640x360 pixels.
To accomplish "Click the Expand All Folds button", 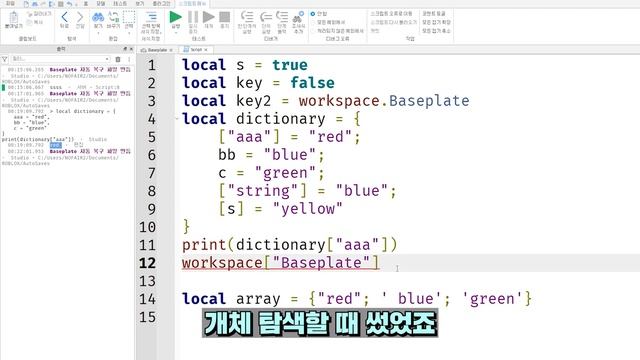I will coord(436,22).
